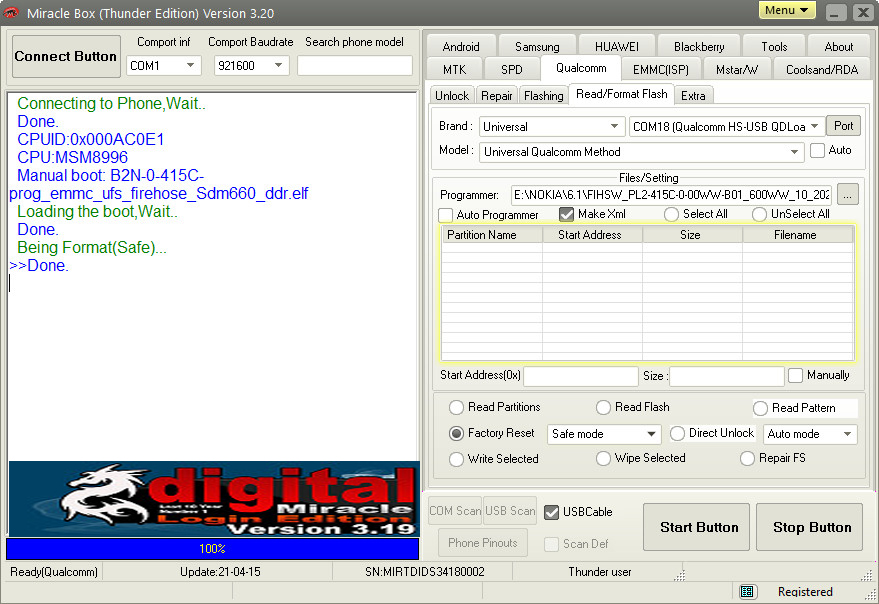Choose the Repair FS option
Screen dimensions: 879x604
(x=747, y=458)
